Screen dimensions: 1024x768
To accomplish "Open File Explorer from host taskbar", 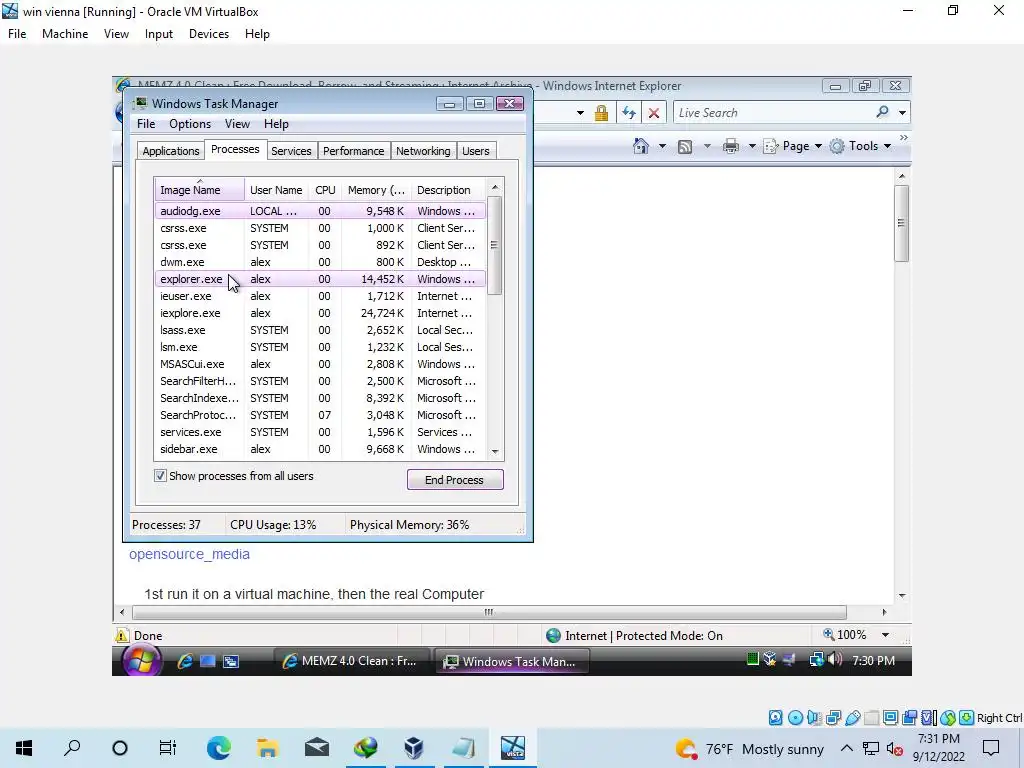I will point(268,748).
